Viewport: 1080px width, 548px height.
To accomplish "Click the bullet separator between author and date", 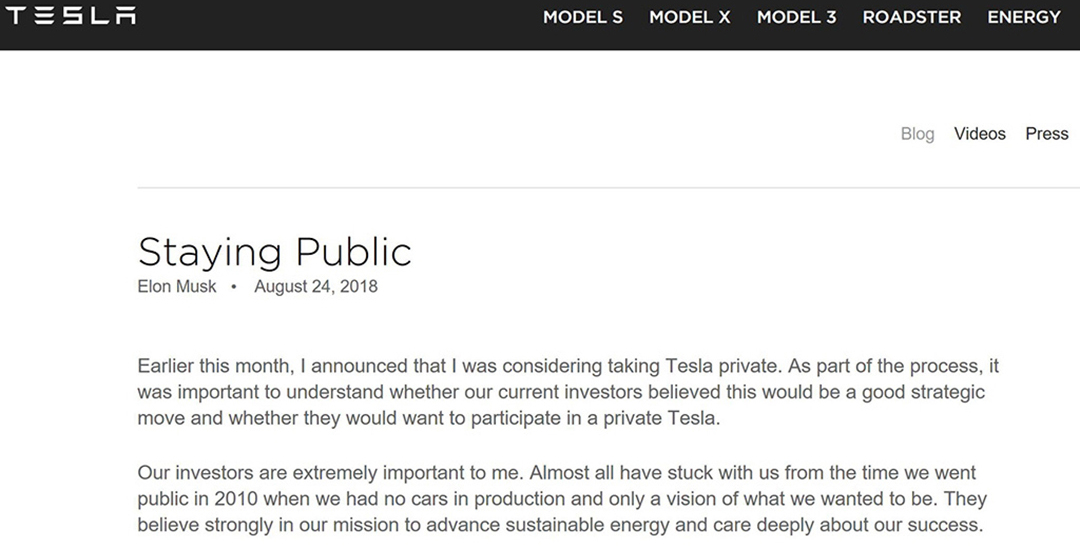I will coord(234,287).
